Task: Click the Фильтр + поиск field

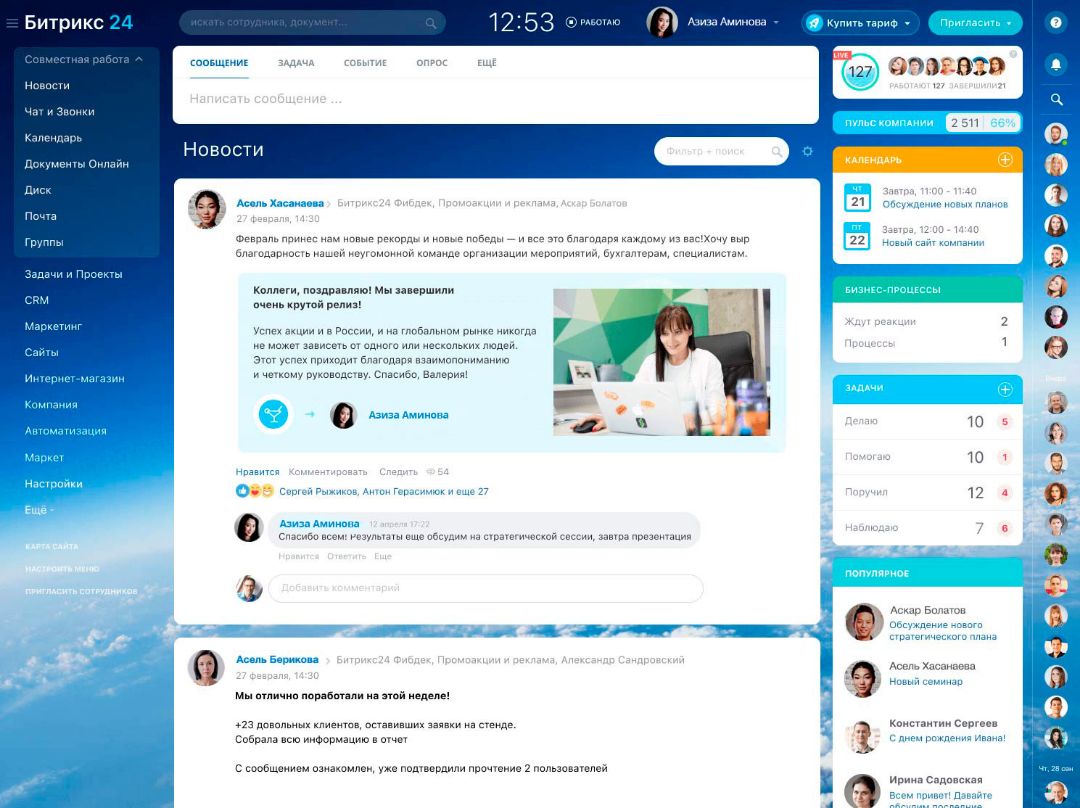Action: [x=721, y=151]
